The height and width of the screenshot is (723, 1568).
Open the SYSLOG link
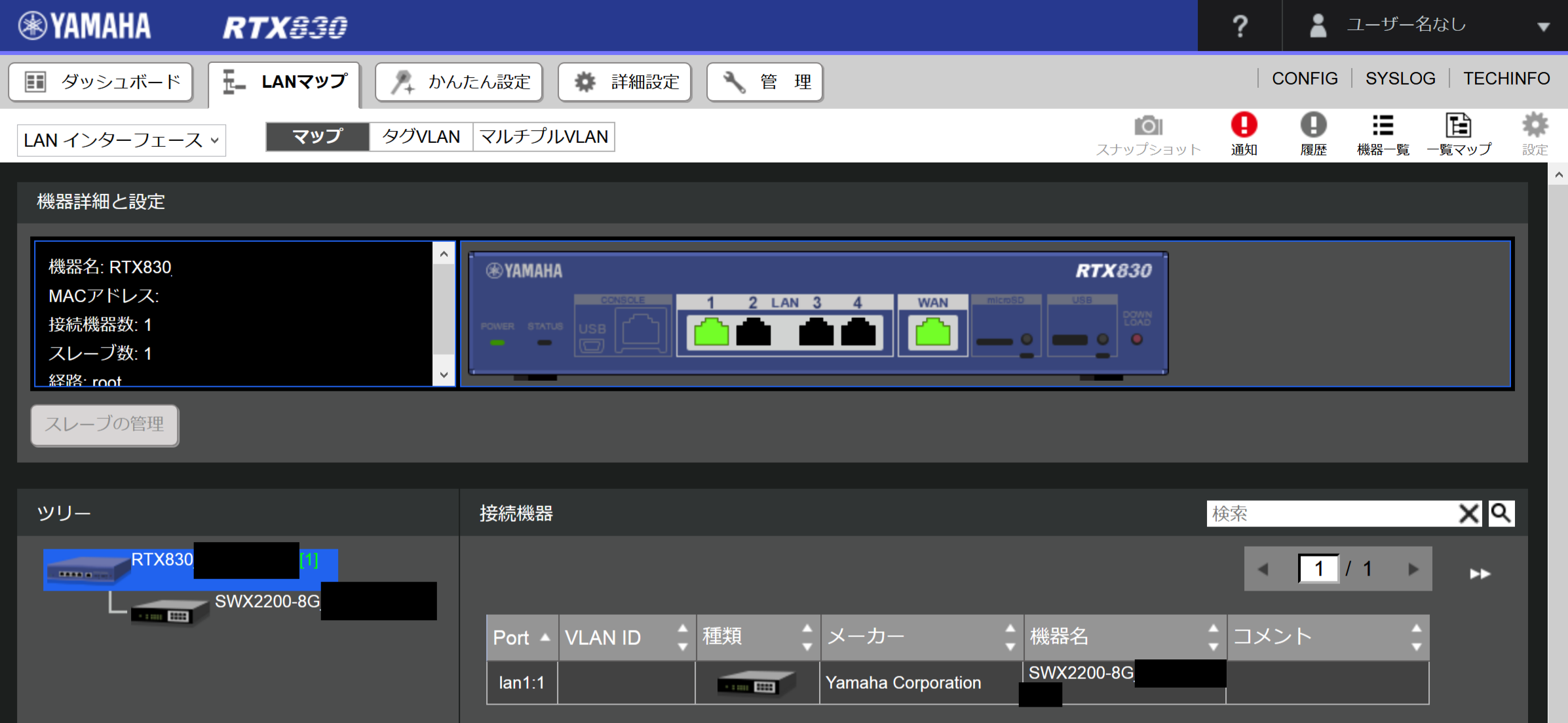click(x=1400, y=79)
